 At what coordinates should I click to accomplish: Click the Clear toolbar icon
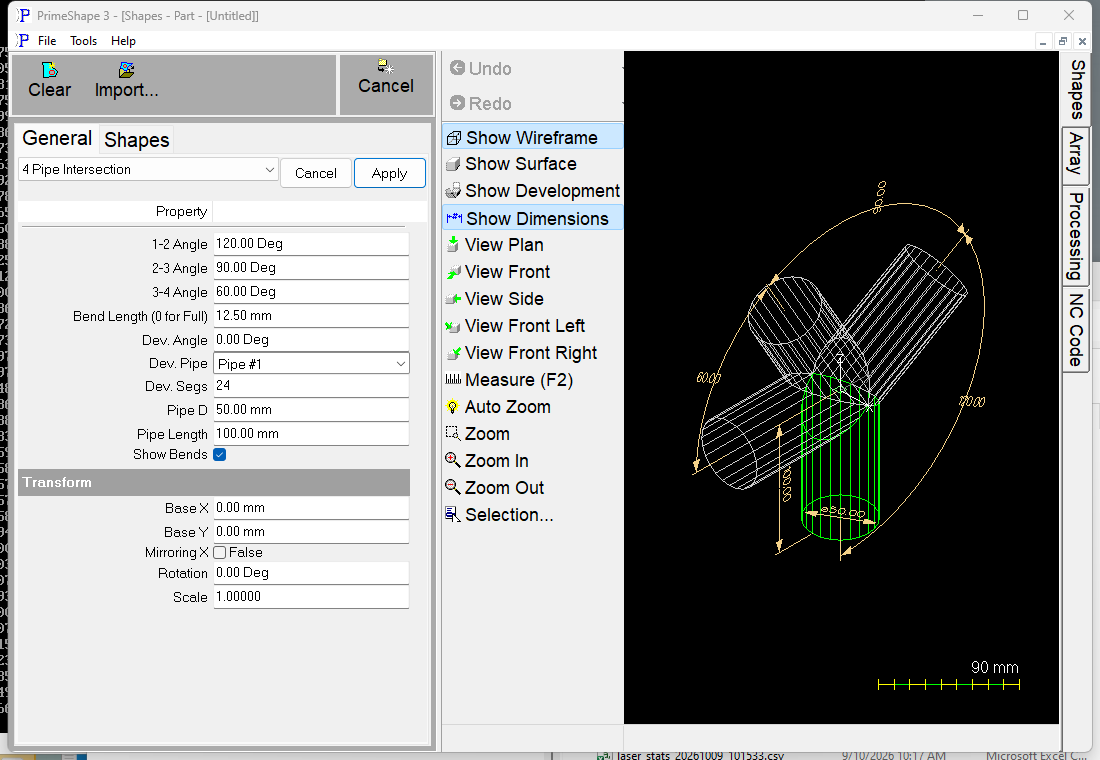(50, 70)
